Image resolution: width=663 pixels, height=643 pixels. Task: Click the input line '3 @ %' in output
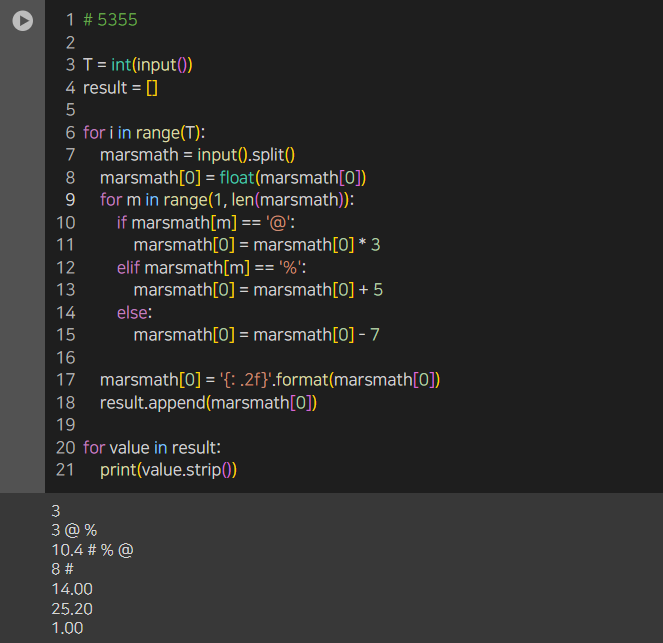point(74,531)
